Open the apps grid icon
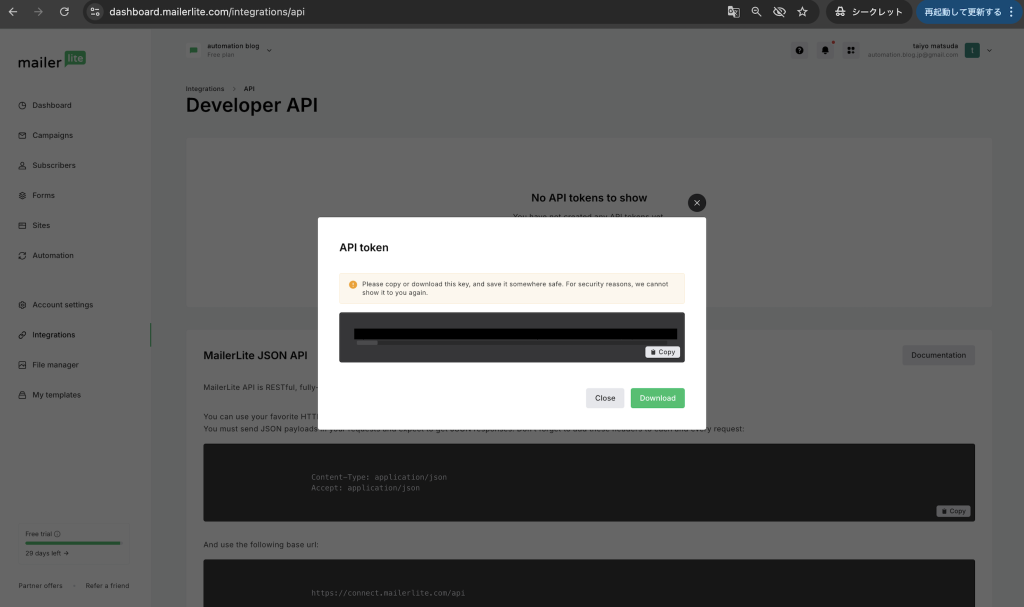Image resolution: width=1024 pixels, height=607 pixels. point(851,50)
